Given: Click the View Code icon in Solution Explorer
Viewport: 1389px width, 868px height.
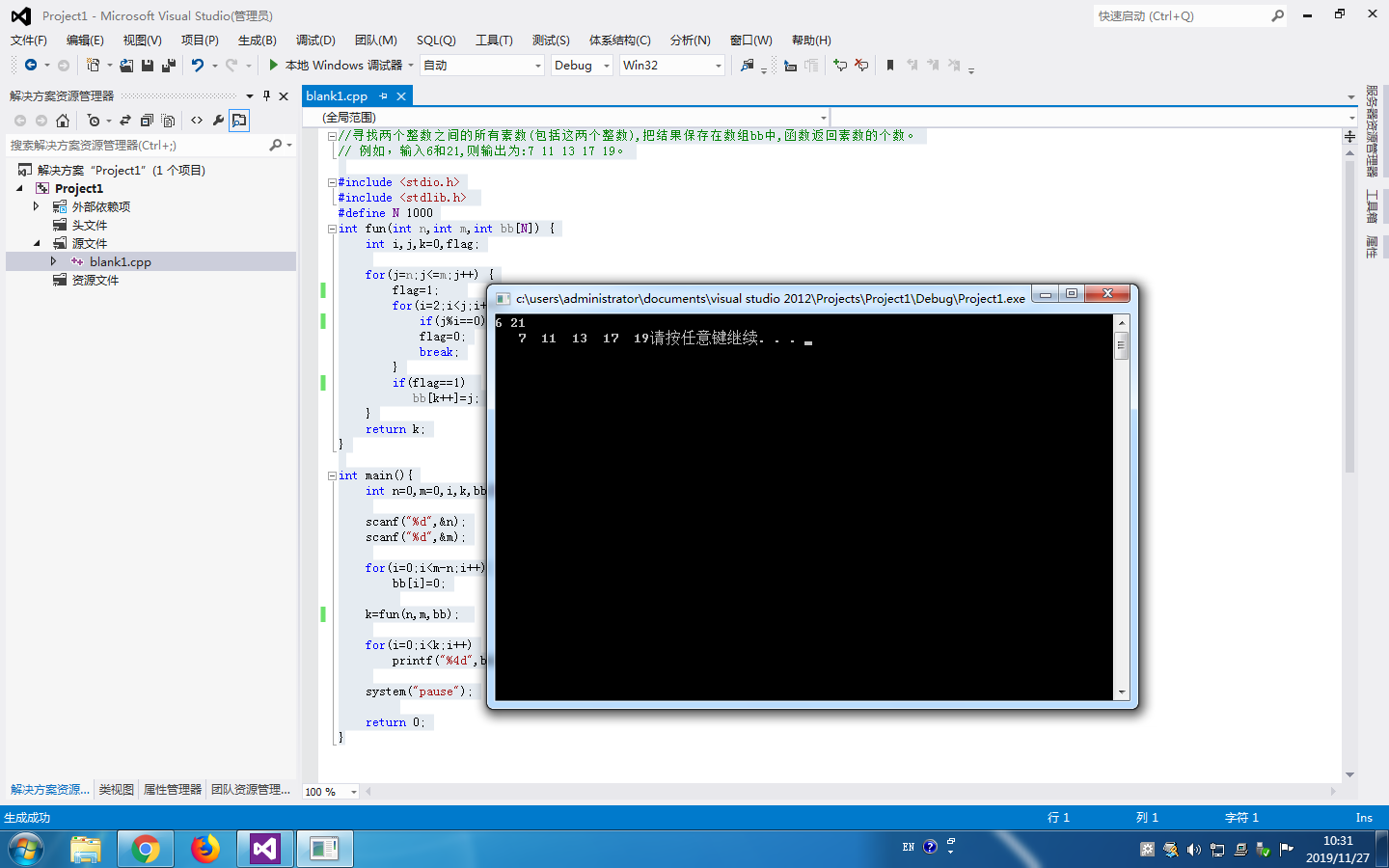Looking at the screenshot, I should tap(197, 121).
